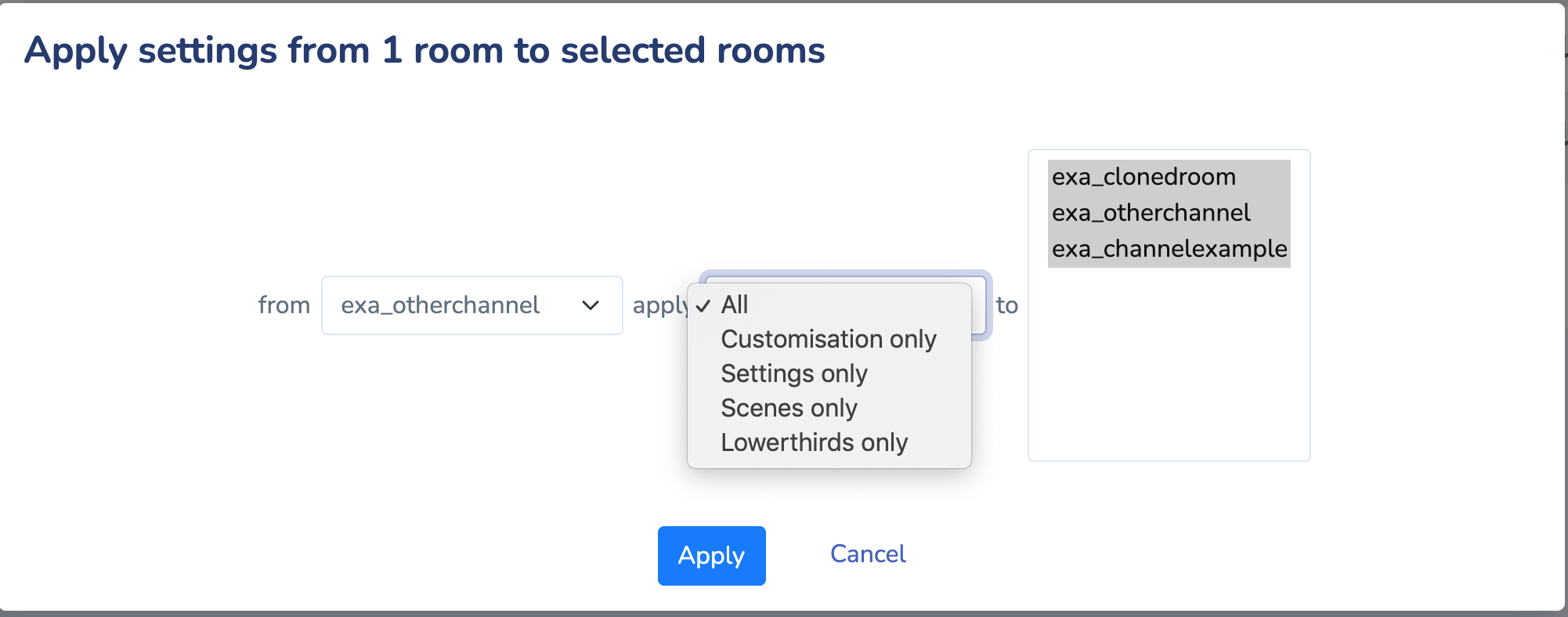1568x617 pixels.
Task: Pick 'Scenes only' in dropdown
Action: click(x=829, y=408)
